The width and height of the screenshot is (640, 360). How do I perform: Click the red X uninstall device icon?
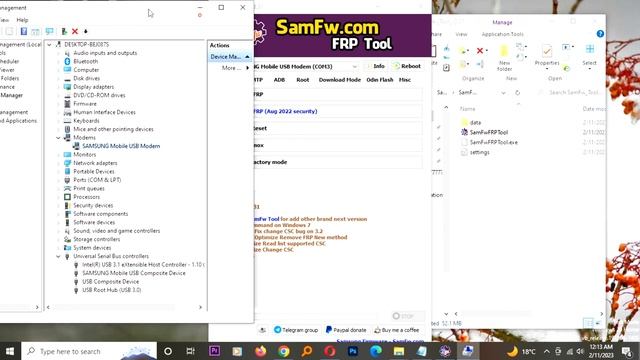[x=75, y=31]
